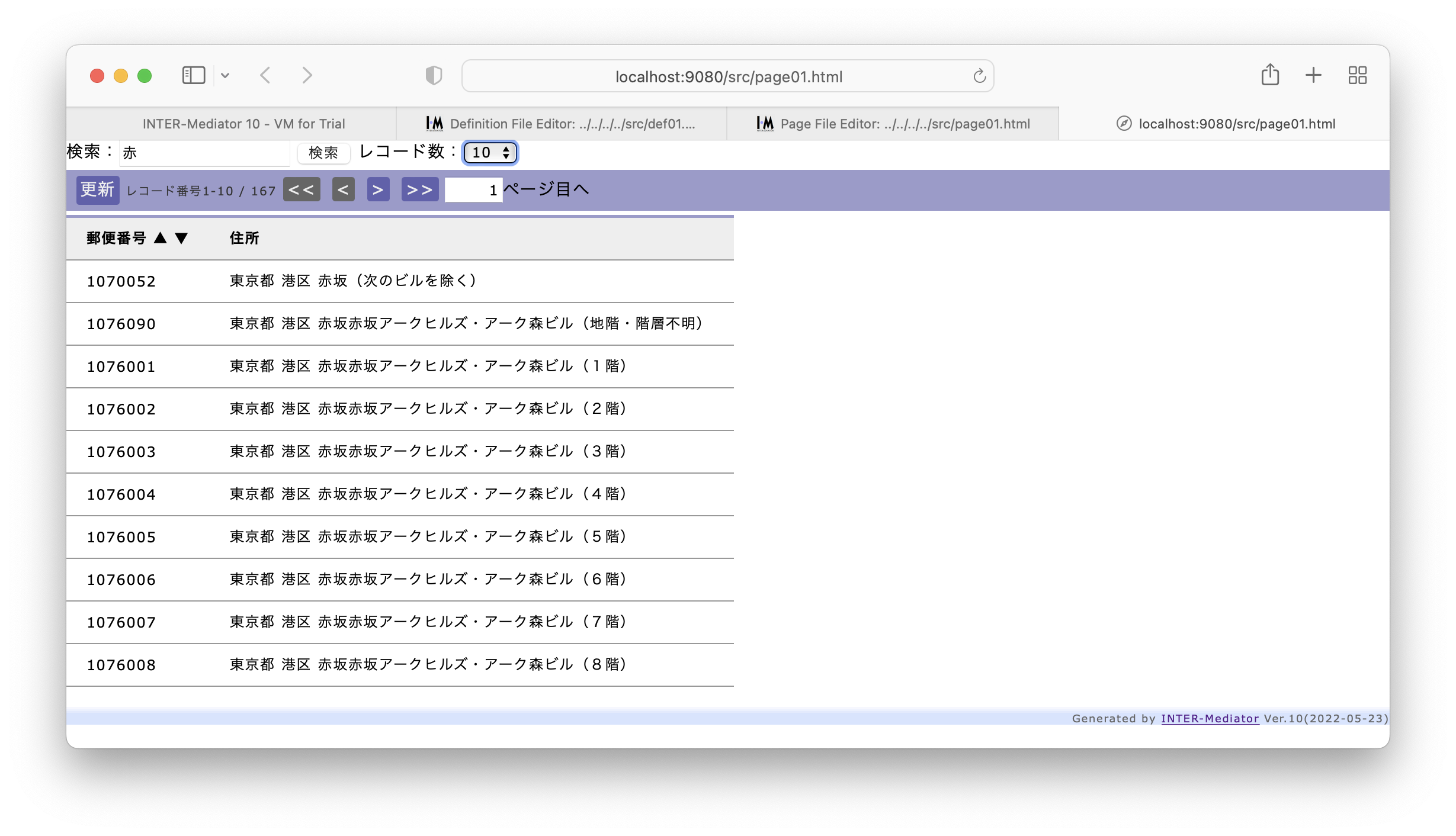
Task: Select postal code 1076090
Action: point(121,324)
